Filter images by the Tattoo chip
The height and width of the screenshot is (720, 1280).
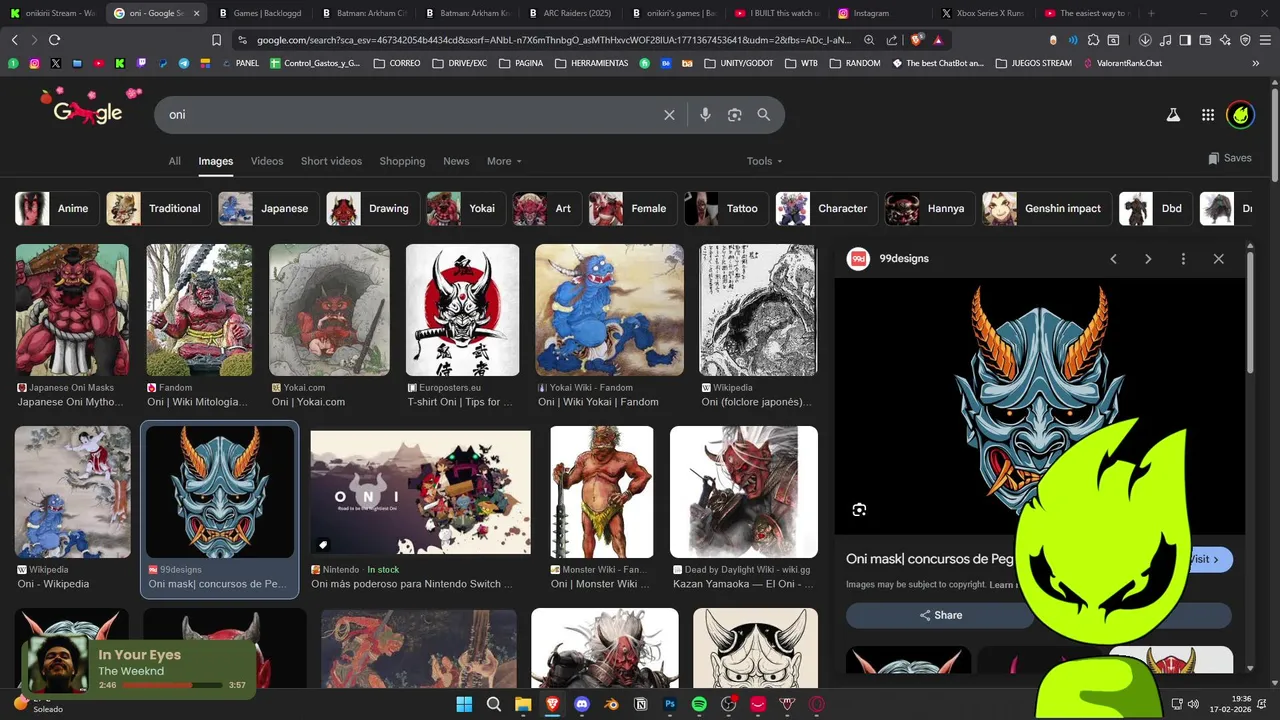click(x=726, y=209)
